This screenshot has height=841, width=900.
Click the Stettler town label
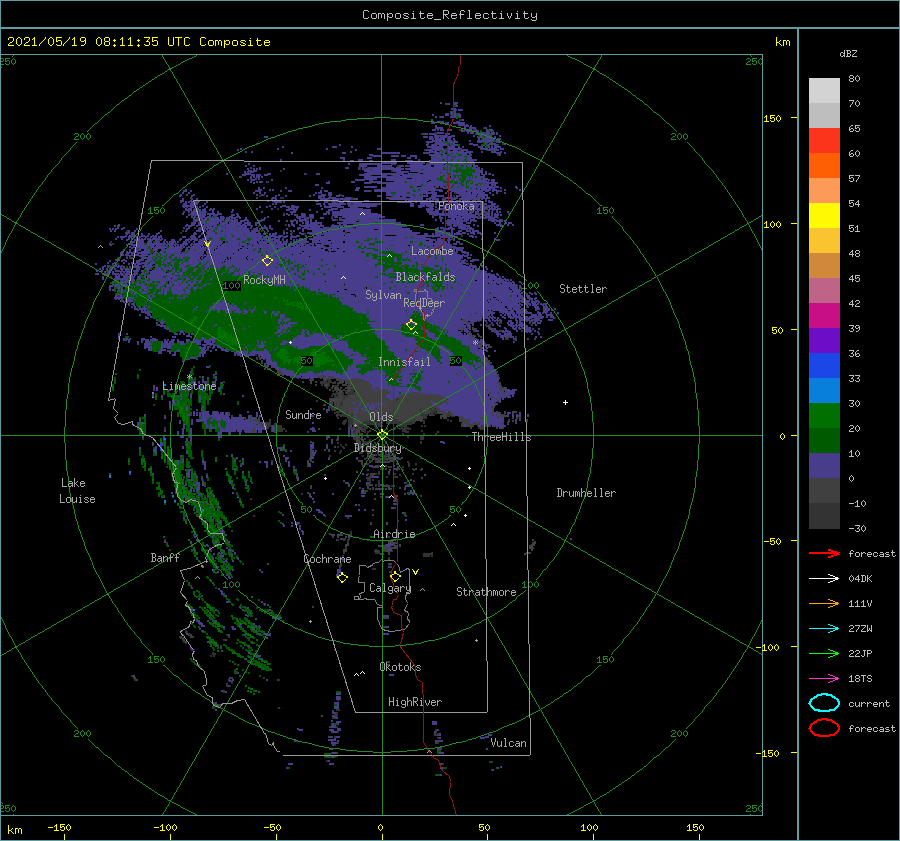click(583, 289)
